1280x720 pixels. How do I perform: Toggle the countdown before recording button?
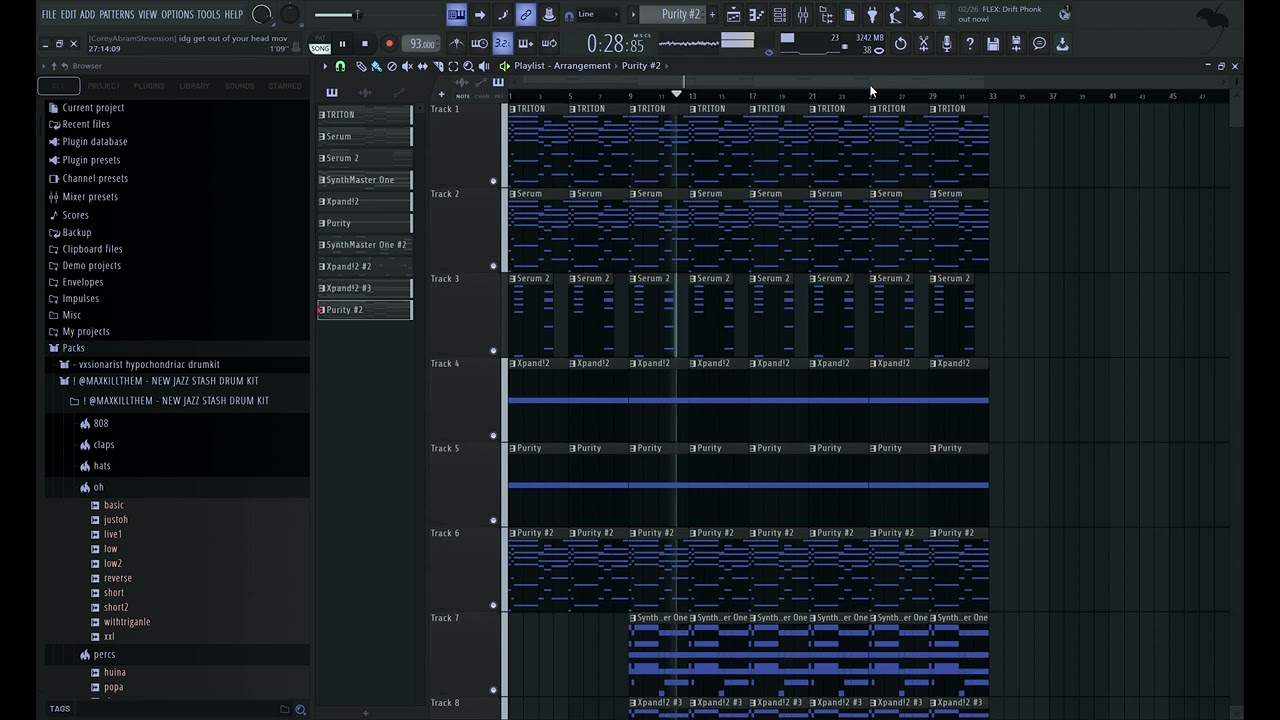pyautogui.click(x=503, y=44)
